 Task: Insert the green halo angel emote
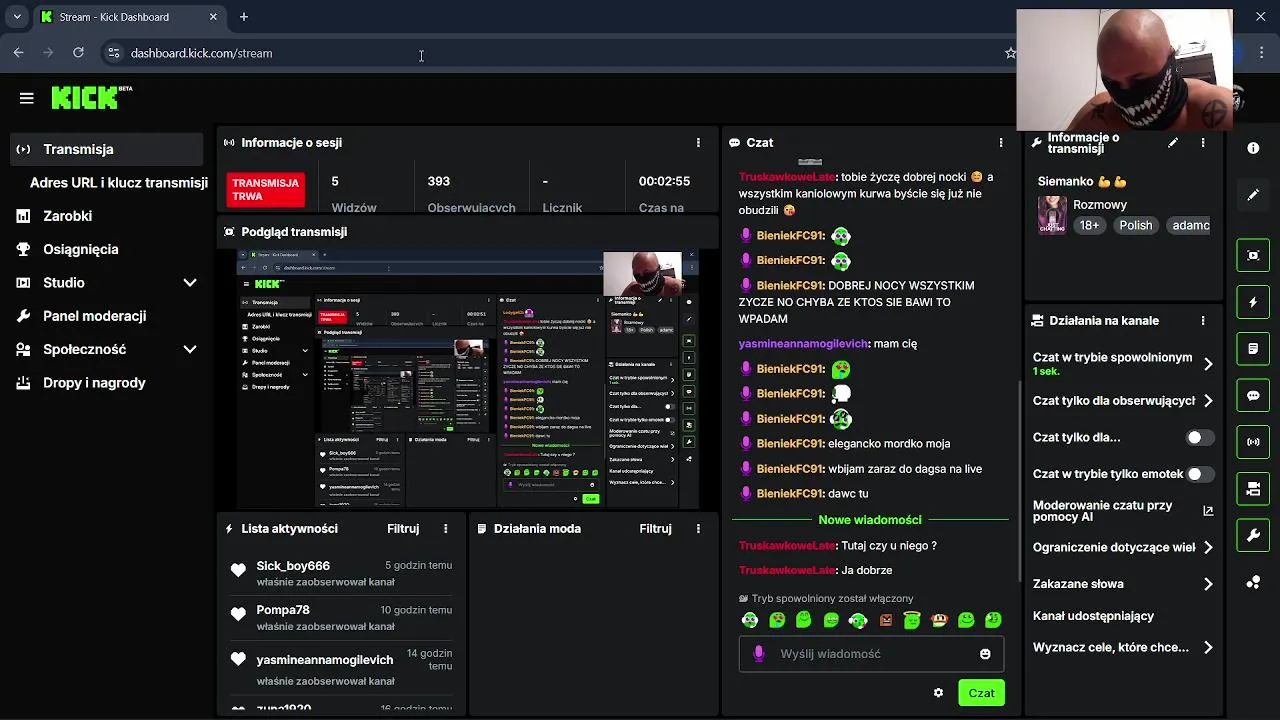pos(912,620)
